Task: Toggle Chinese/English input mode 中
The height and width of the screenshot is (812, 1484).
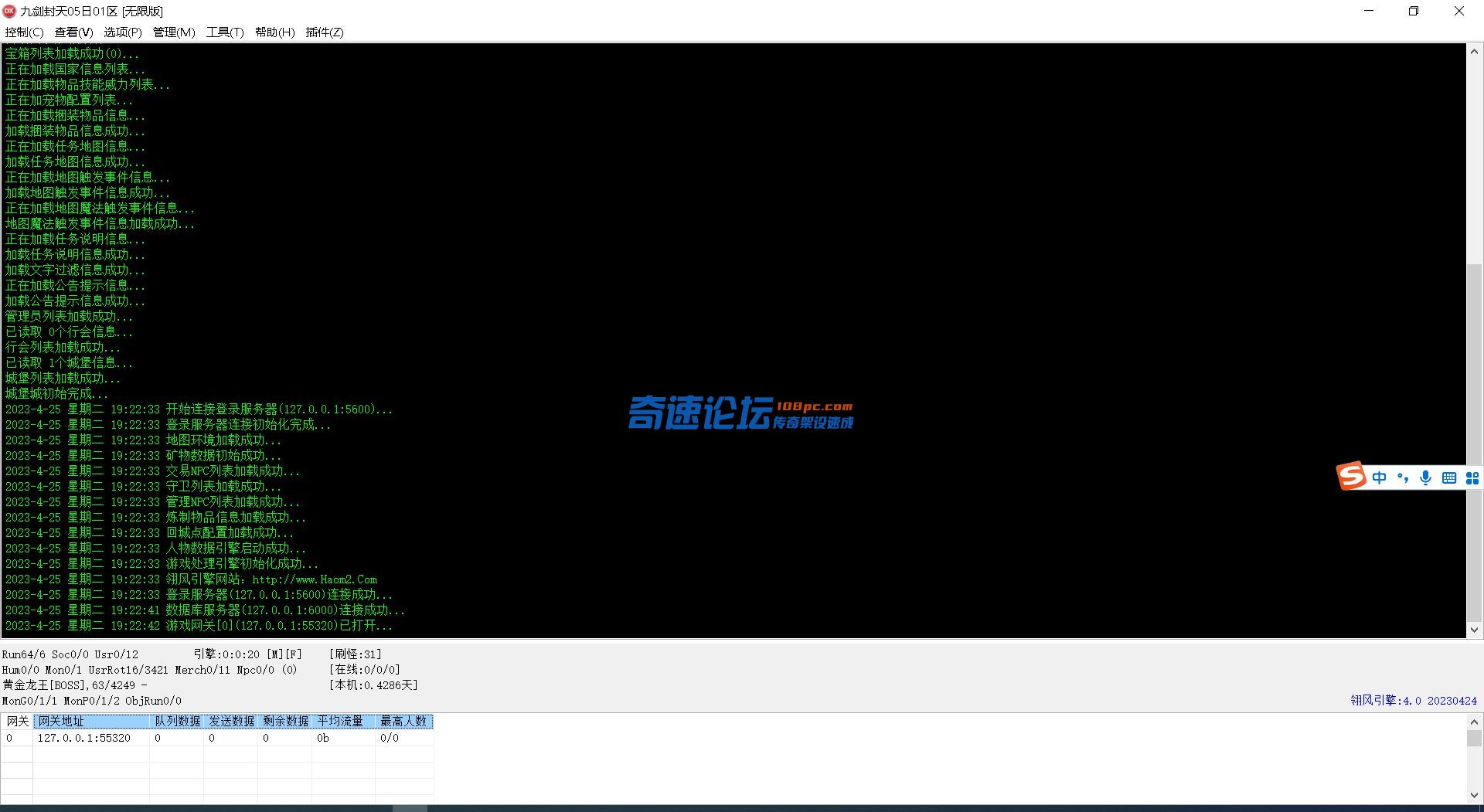Action: (x=1380, y=478)
